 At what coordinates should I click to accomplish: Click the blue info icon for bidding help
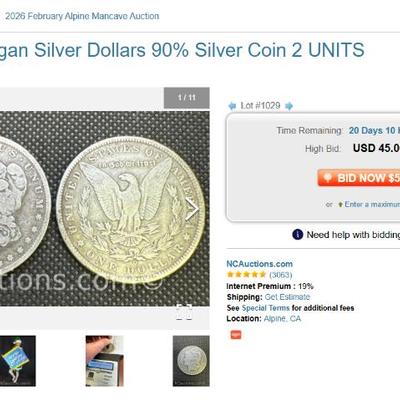[x=297, y=235]
